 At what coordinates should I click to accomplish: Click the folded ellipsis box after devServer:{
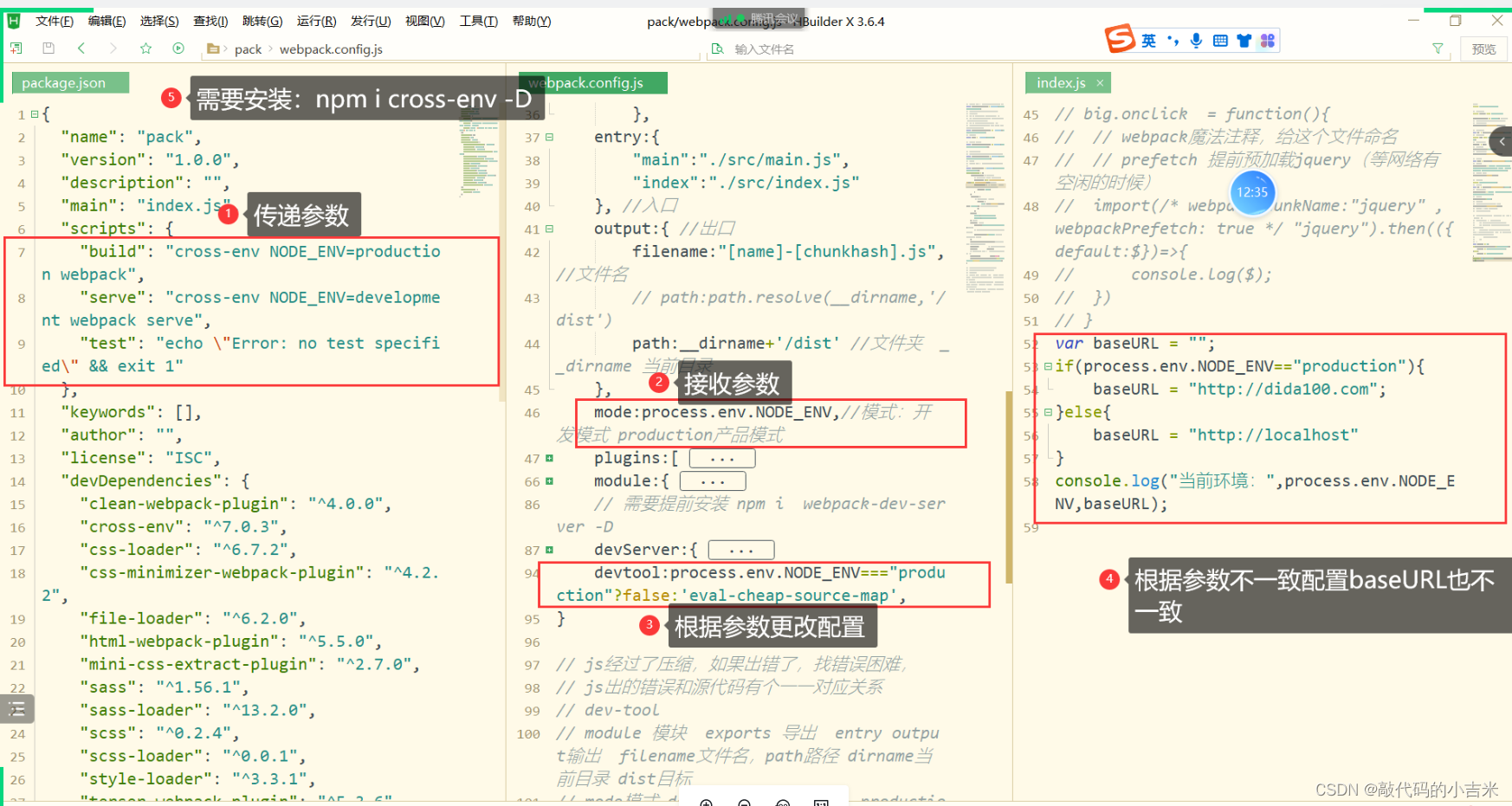pos(741,550)
